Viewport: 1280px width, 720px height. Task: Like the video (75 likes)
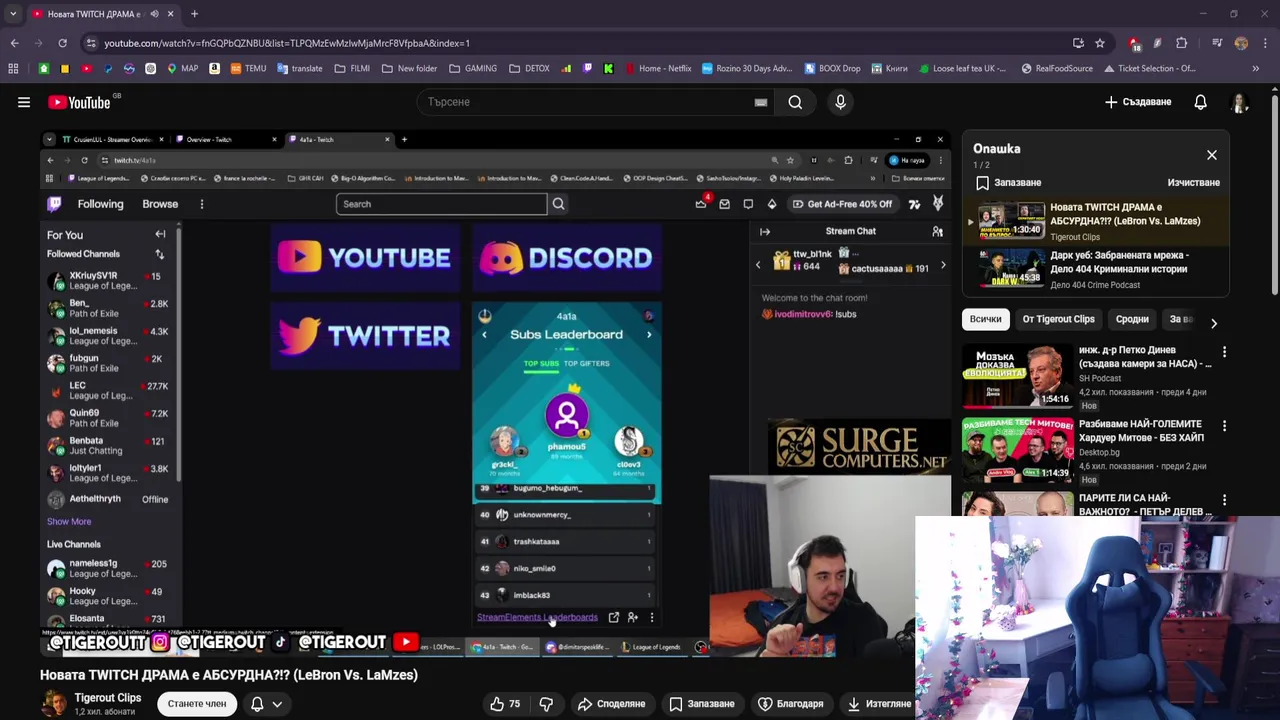point(505,704)
